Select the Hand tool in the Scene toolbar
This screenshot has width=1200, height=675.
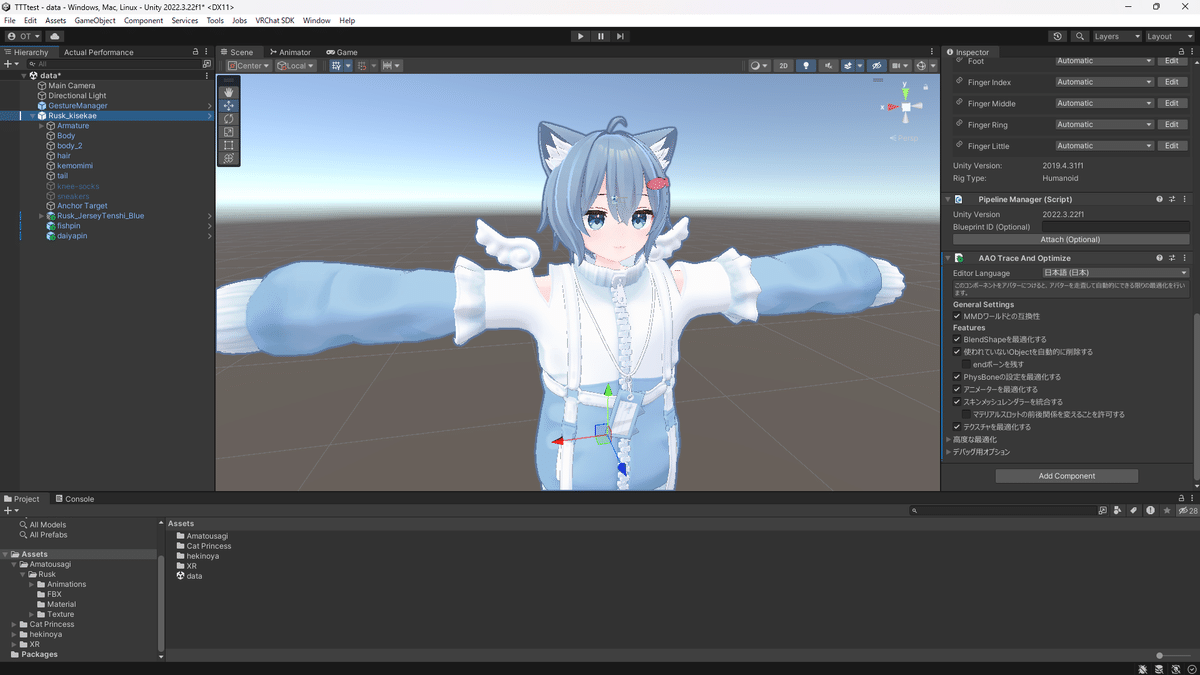coord(228,92)
